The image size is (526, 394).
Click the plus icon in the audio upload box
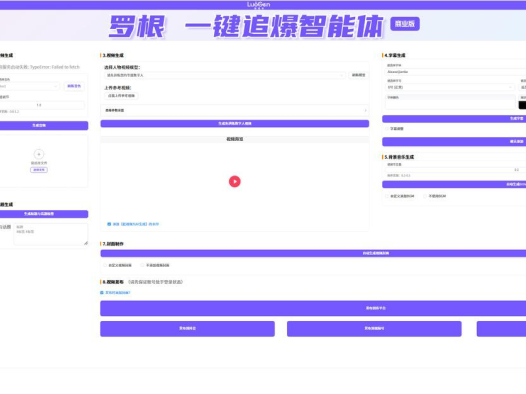(x=39, y=154)
